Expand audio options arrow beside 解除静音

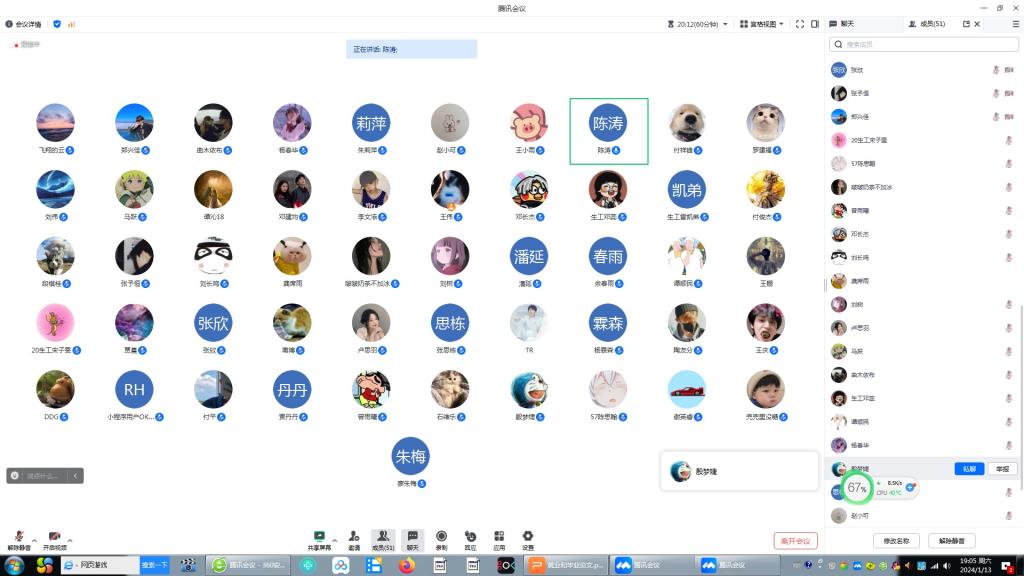(x=35, y=539)
